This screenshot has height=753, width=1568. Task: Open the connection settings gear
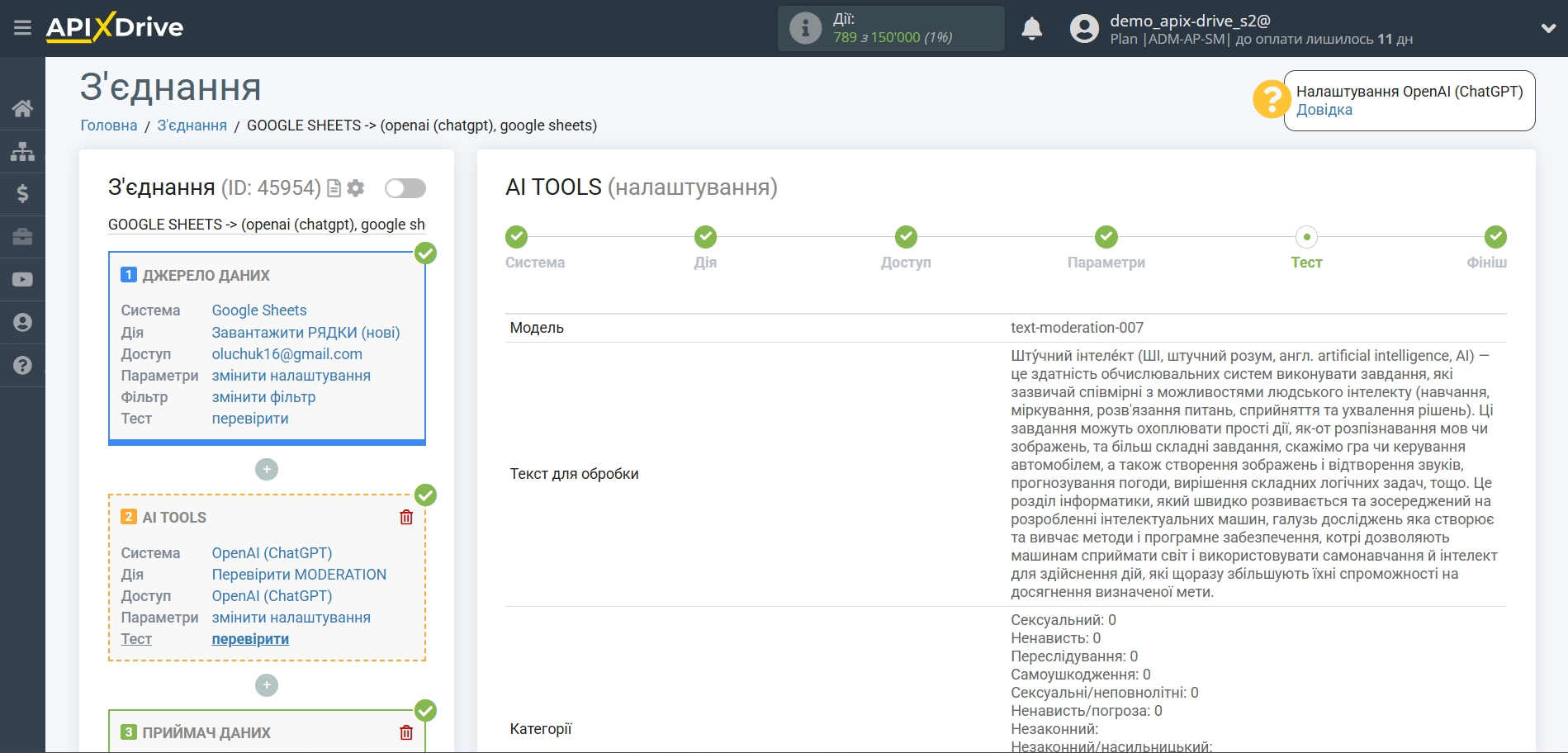coord(356,188)
